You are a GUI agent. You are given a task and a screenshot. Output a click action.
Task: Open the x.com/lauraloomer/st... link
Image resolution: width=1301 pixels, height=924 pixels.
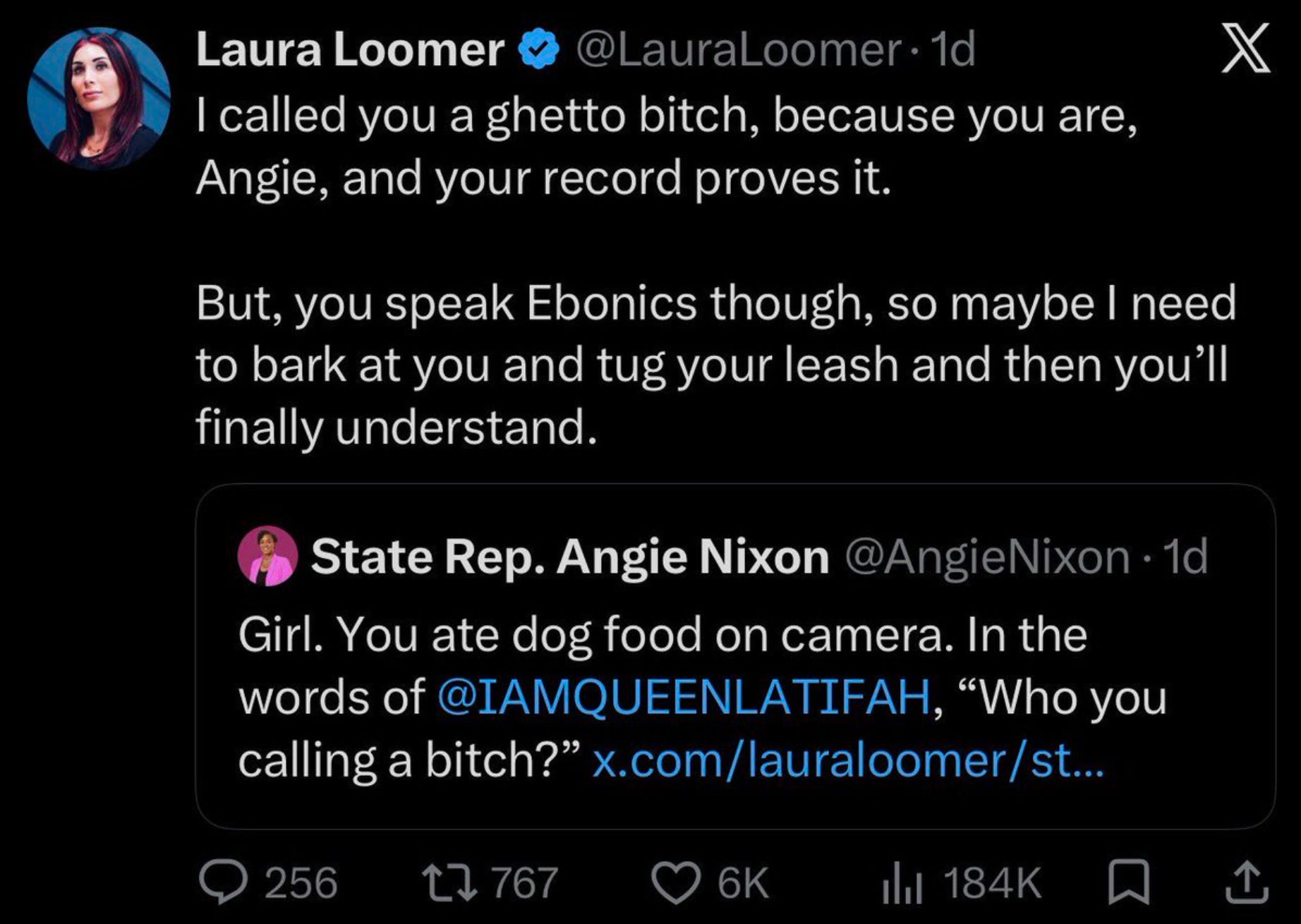click(848, 760)
